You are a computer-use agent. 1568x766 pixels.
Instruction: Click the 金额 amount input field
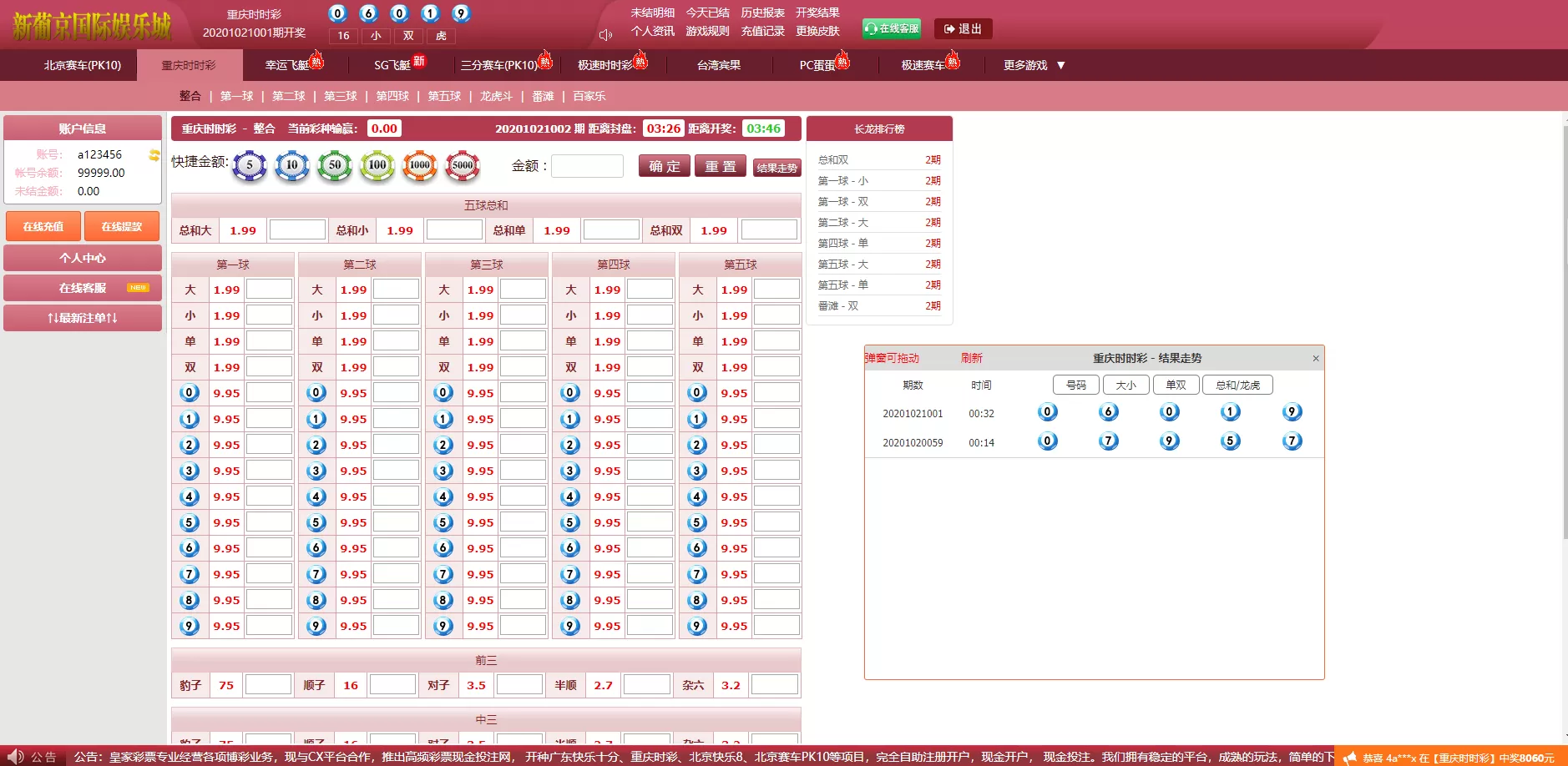pyautogui.click(x=587, y=165)
